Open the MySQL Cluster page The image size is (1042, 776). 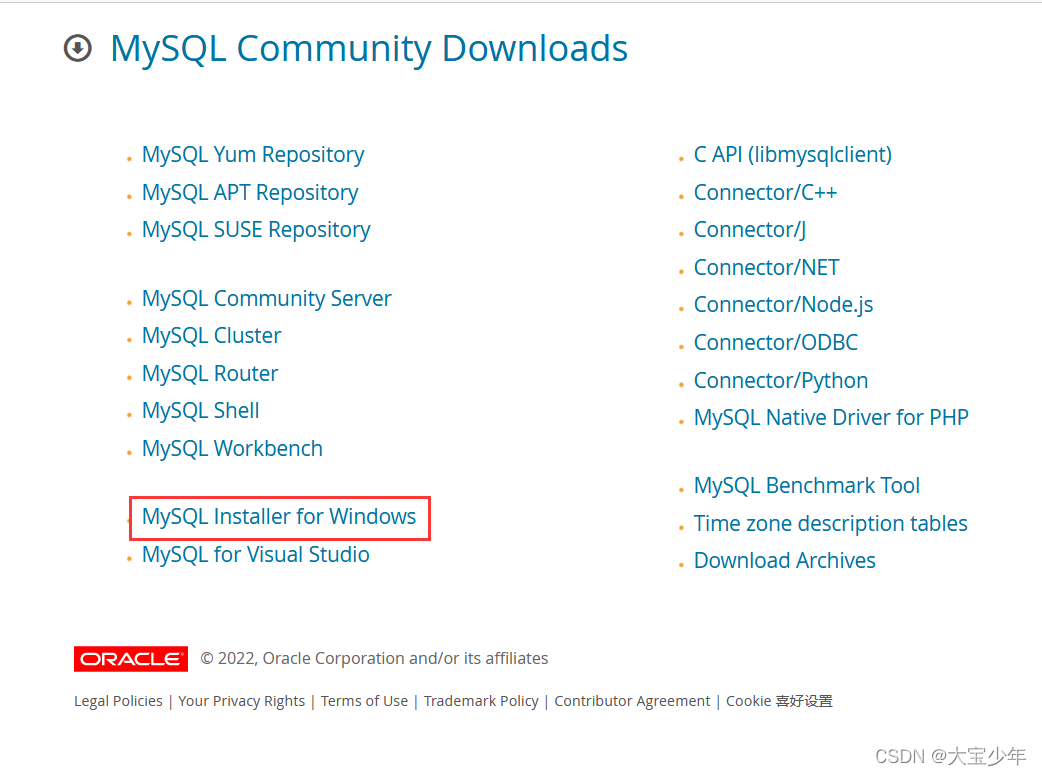click(x=211, y=336)
